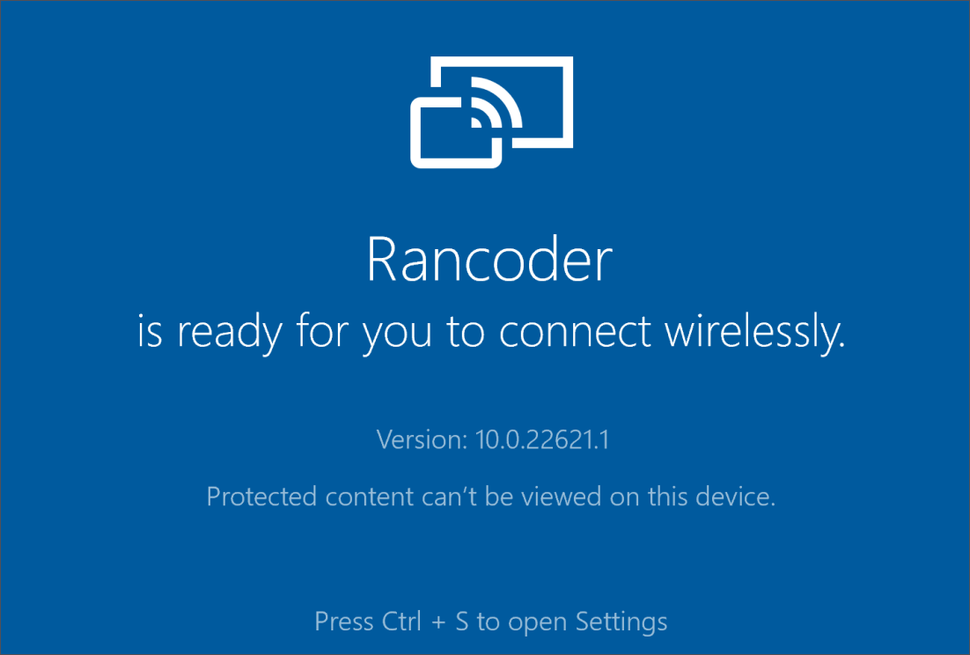Viewport: 970px width, 655px height.
Task: Click the 'is ready for you to connect wirelessly' line
Action: (x=491, y=333)
